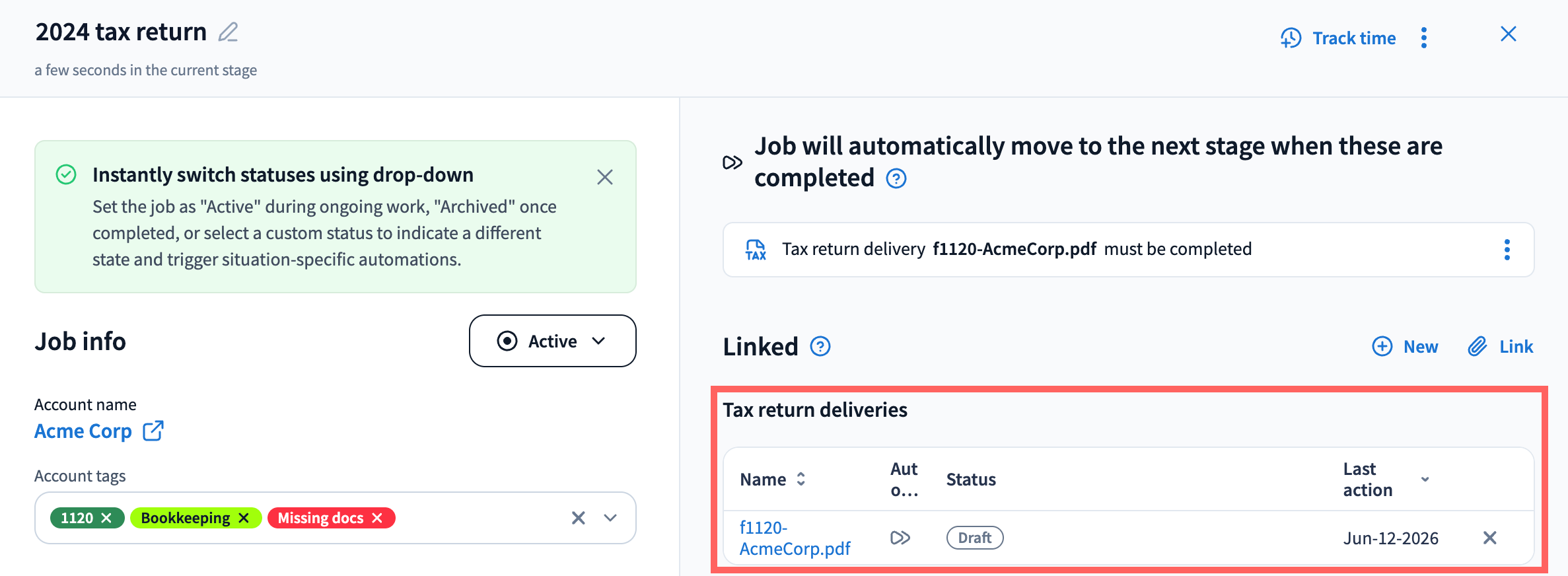Open Acme Corp account link

83,431
